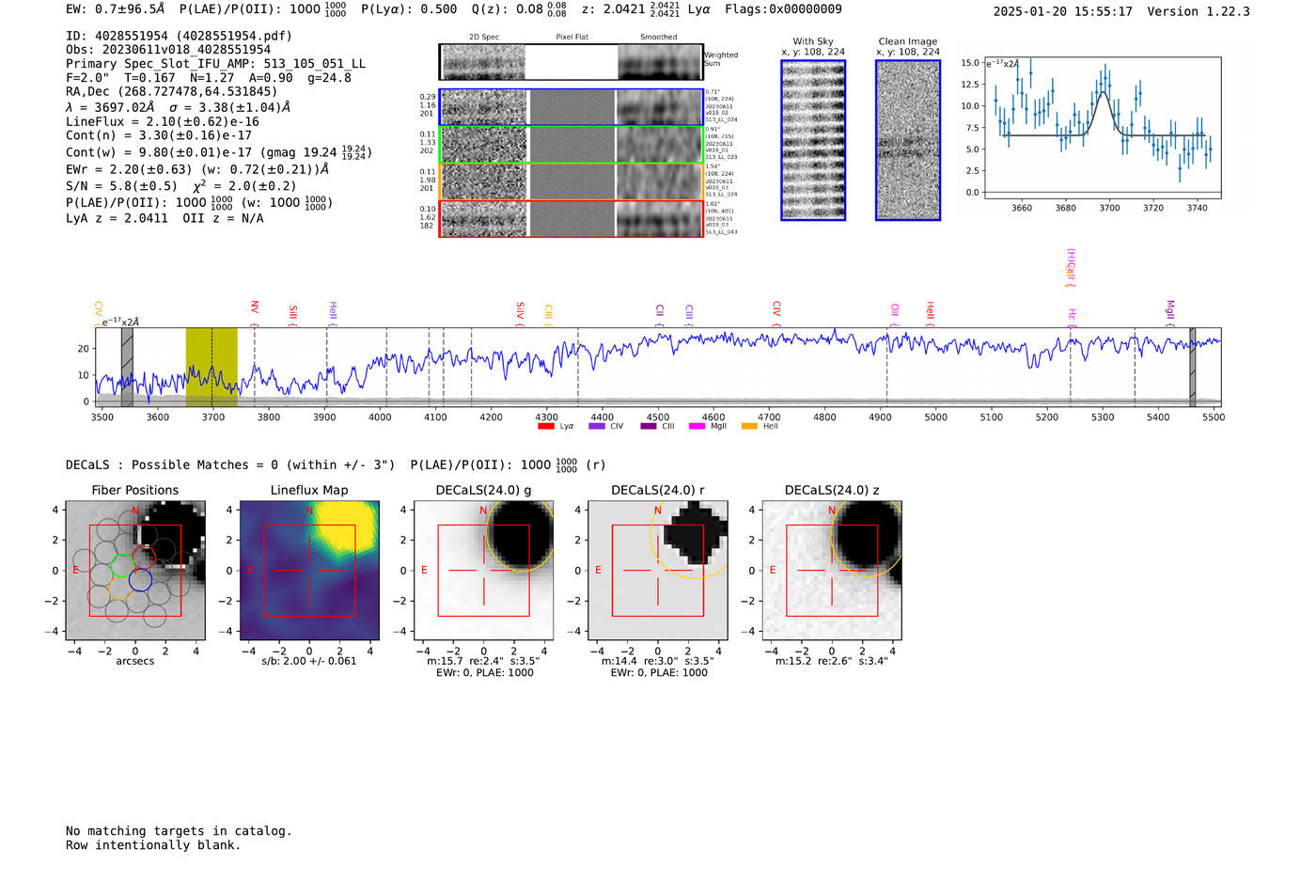Click the dark purple CIII legend swatch
1316x896 pixels.
click(649, 426)
